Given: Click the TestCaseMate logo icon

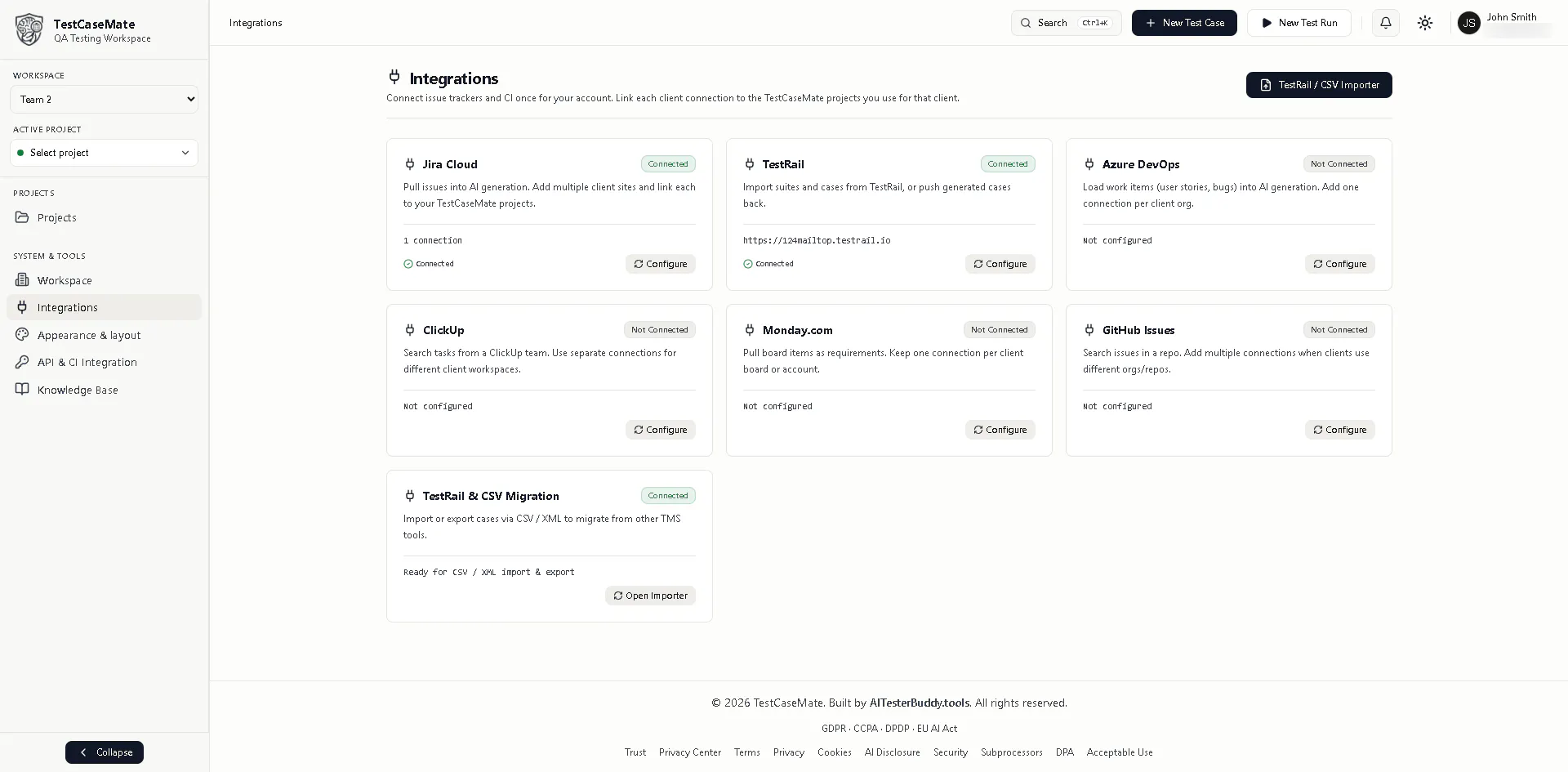Looking at the screenshot, I should [x=29, y=29].
